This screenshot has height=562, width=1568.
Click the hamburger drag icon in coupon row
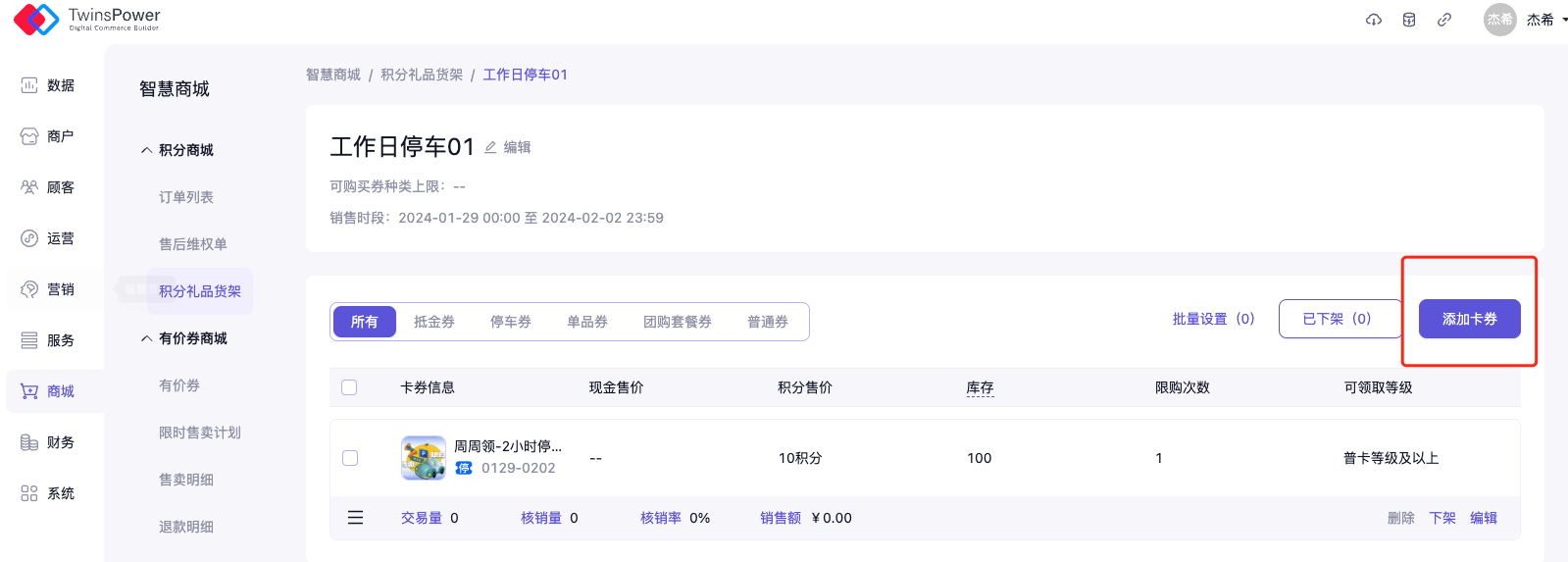(355, 518)
